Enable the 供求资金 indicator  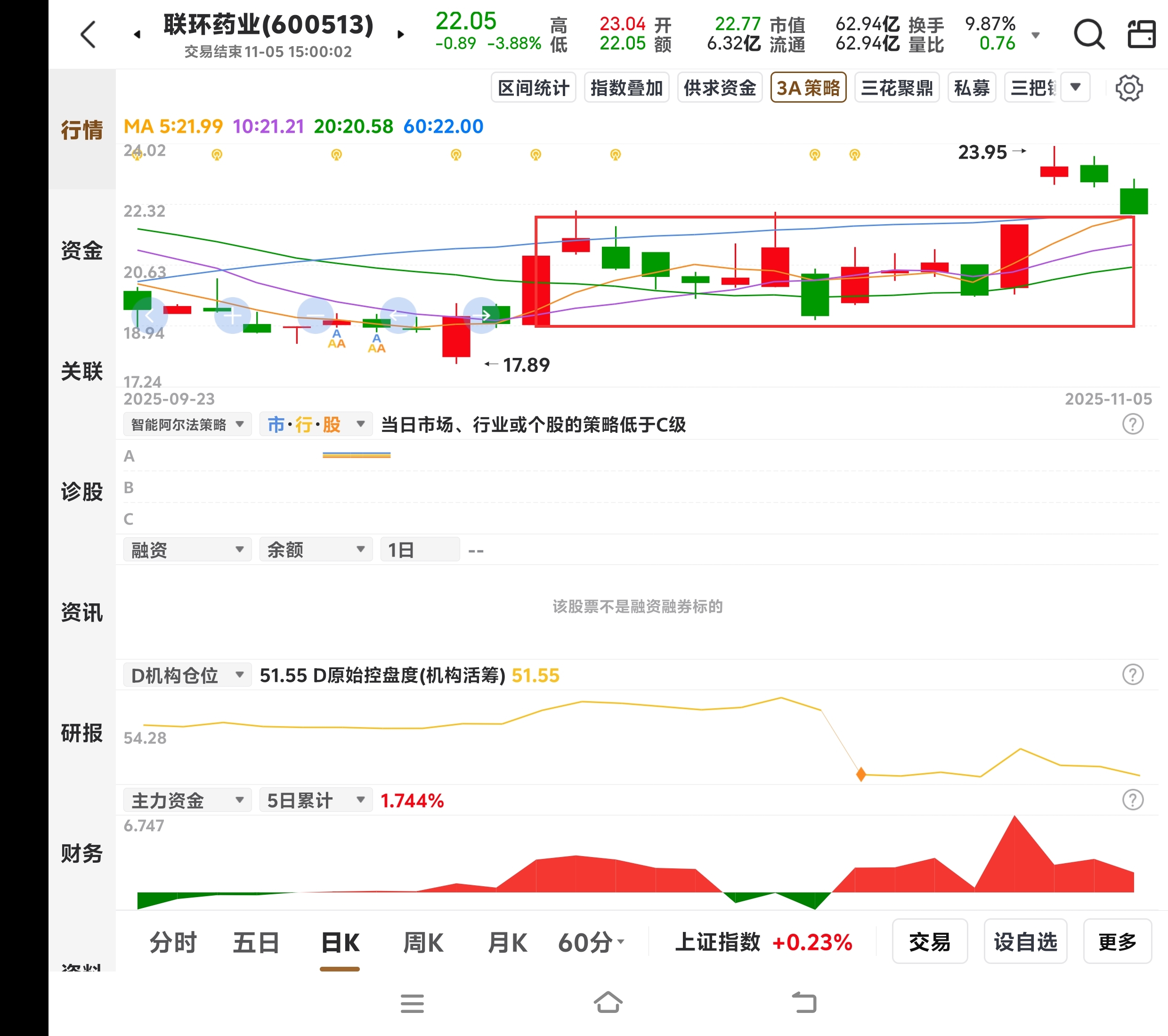(720, 88)
